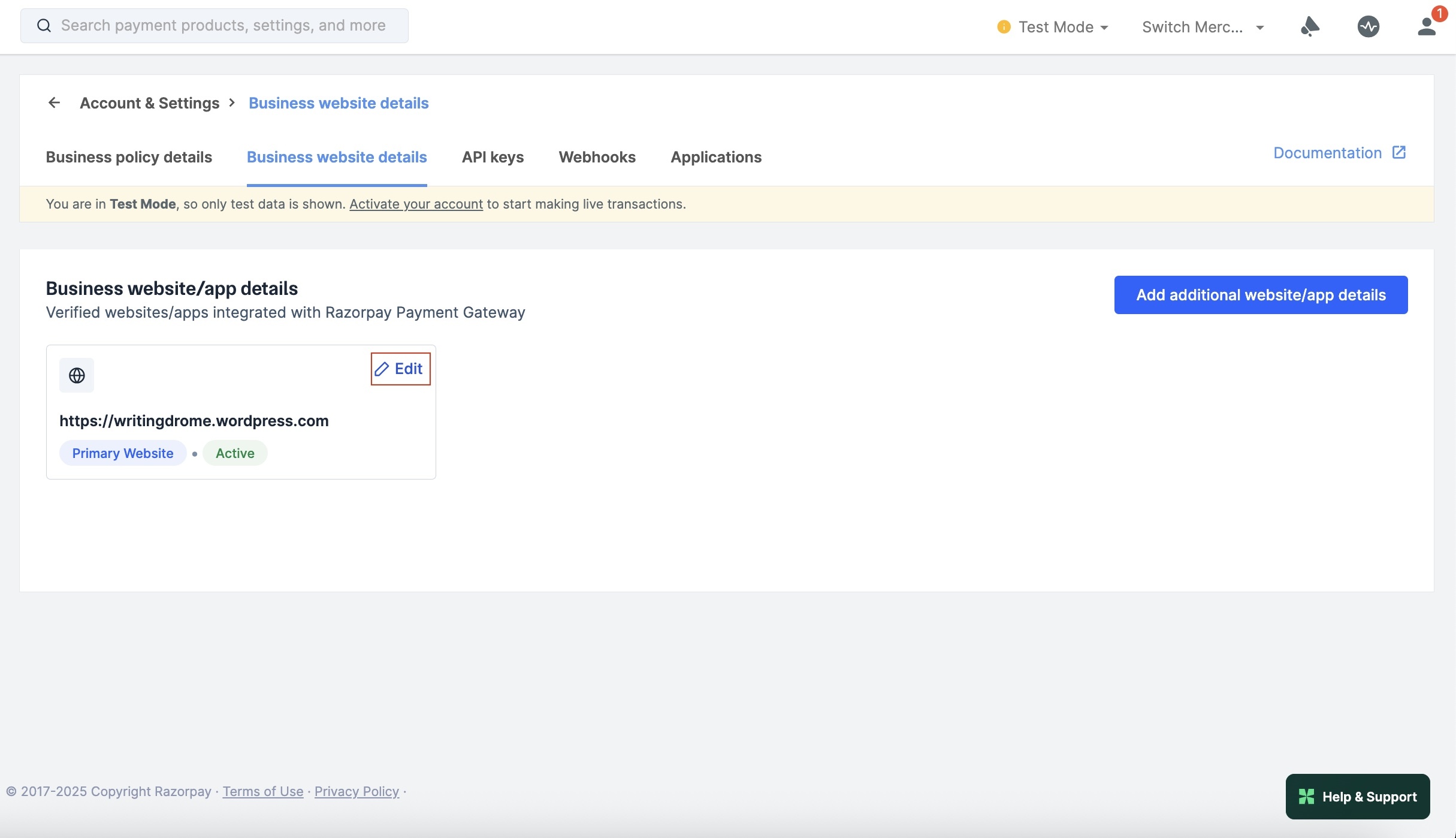
Task: Click Business website details breadcrumb link
Action: (x=339, y=103)
